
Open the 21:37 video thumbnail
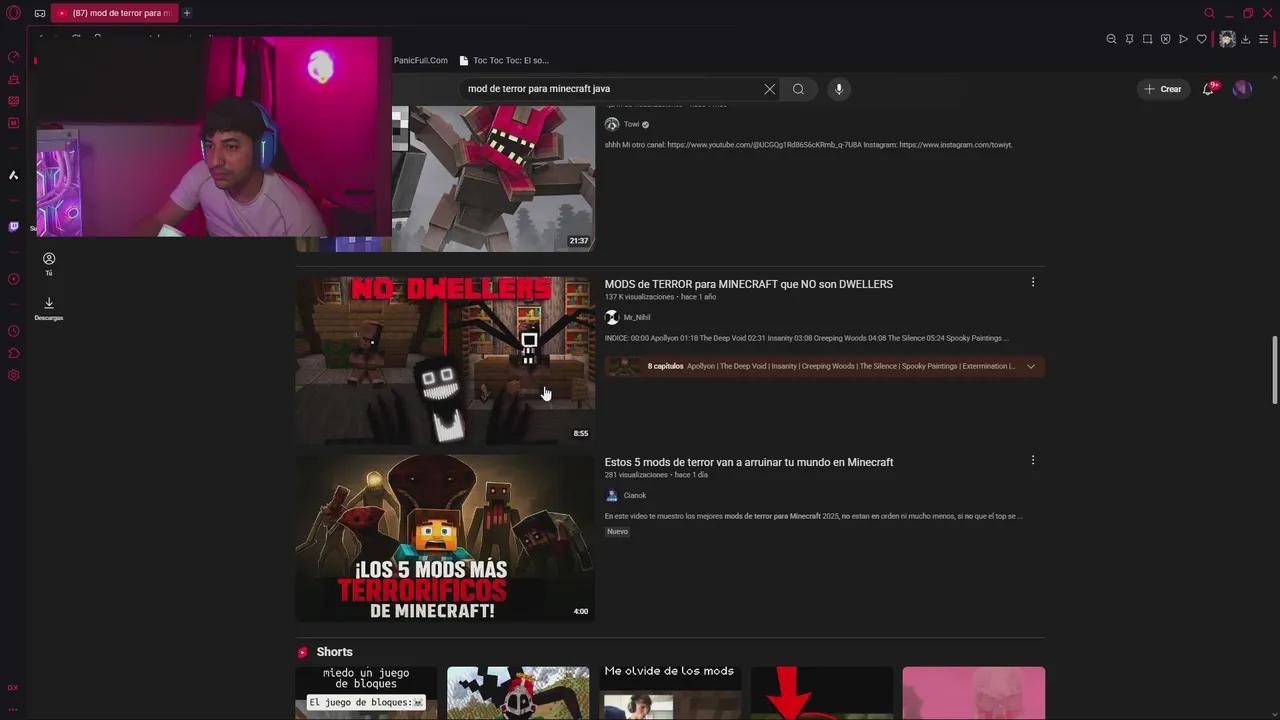(493, 178)
